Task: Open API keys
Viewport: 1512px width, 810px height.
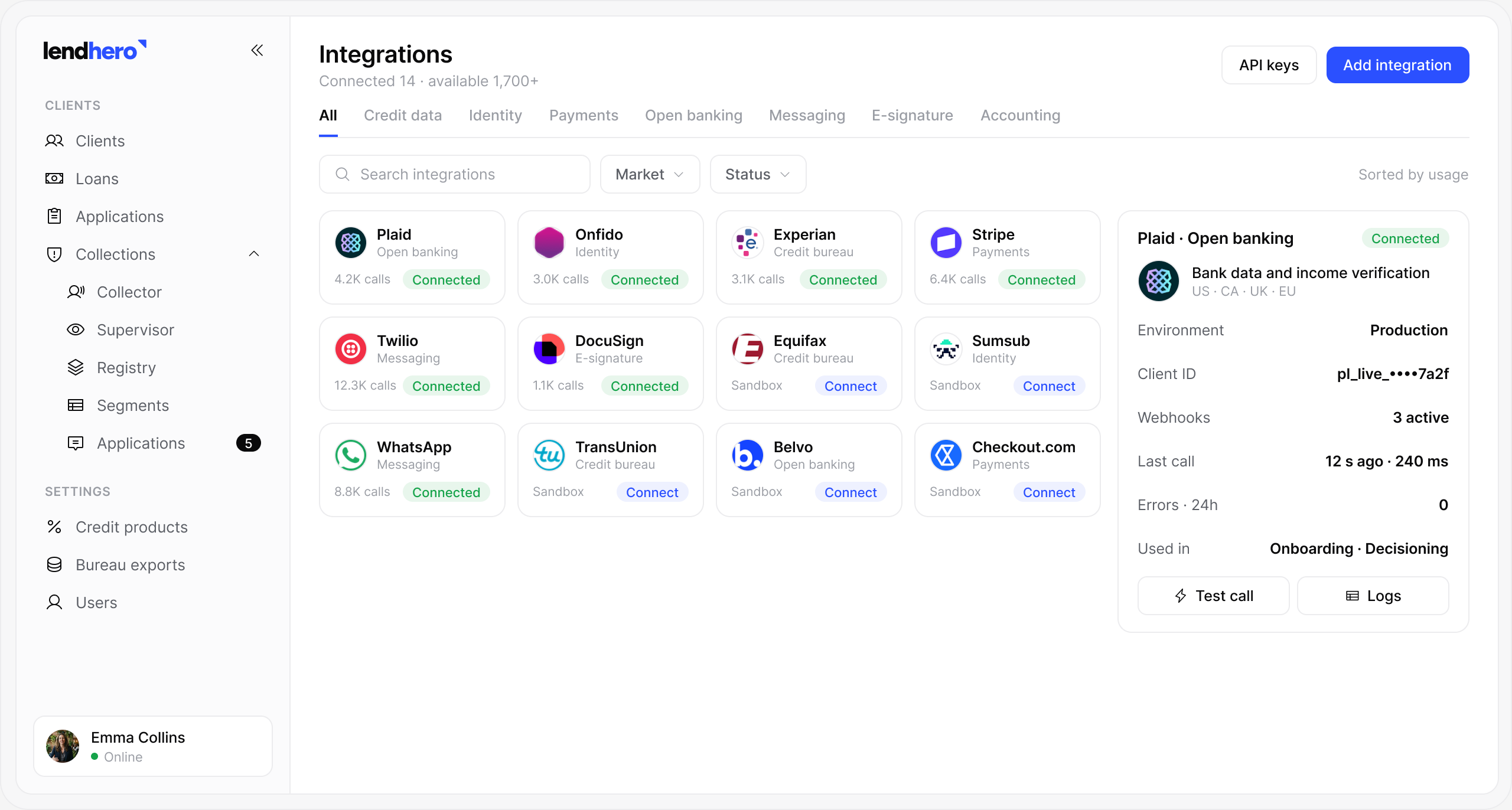Action: (1269, 65)
